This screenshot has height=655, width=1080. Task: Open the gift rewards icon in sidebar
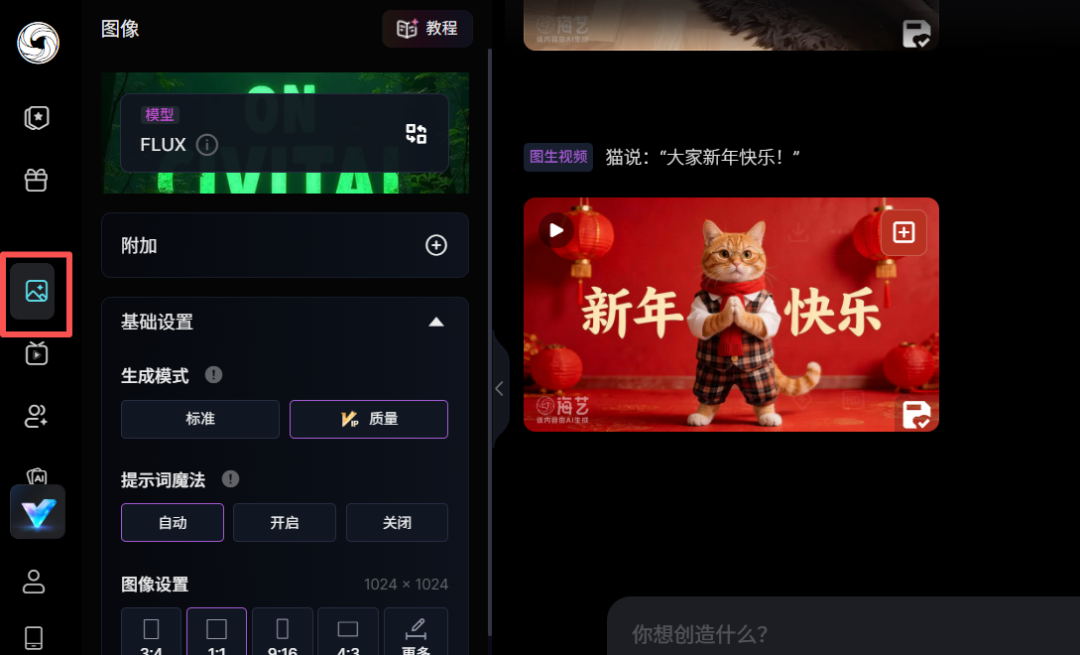pos(37,179)
